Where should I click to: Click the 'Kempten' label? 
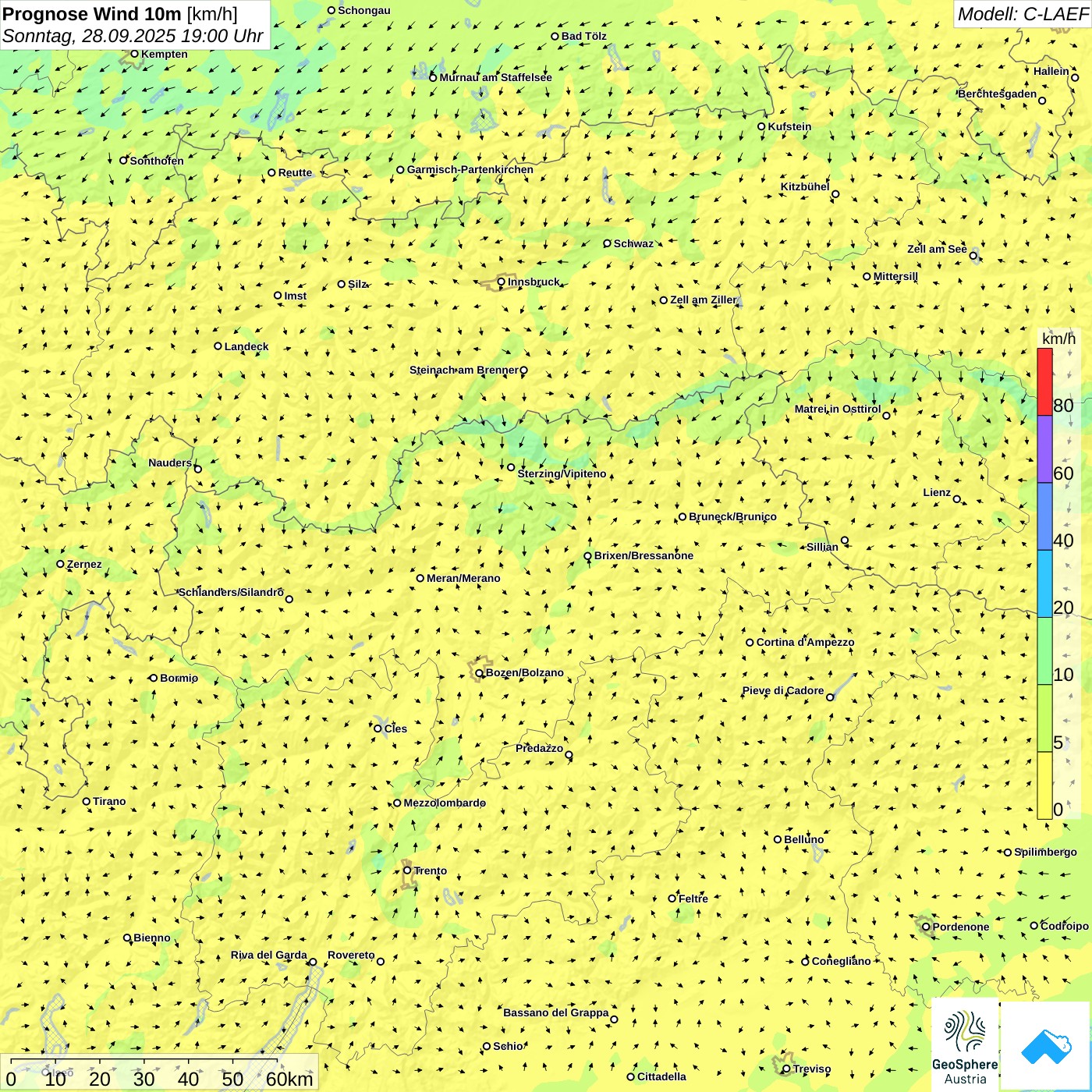[165, 54]
